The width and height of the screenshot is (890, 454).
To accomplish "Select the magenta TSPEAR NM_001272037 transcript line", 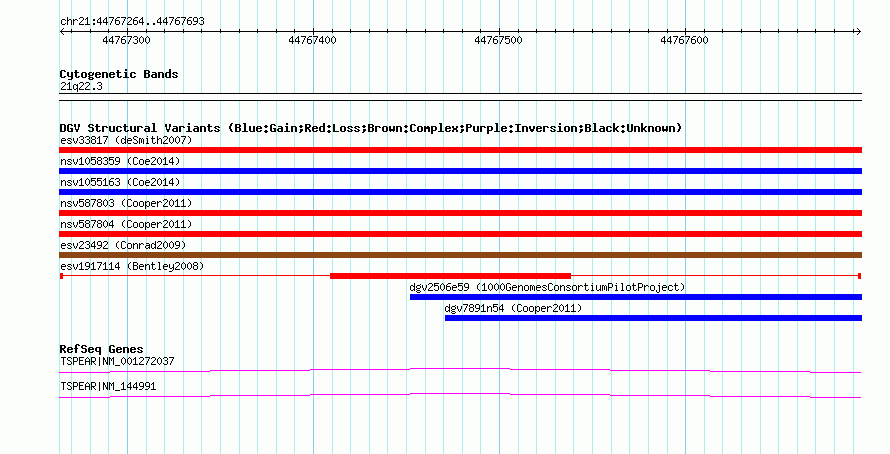I will (x=460, y=371).
